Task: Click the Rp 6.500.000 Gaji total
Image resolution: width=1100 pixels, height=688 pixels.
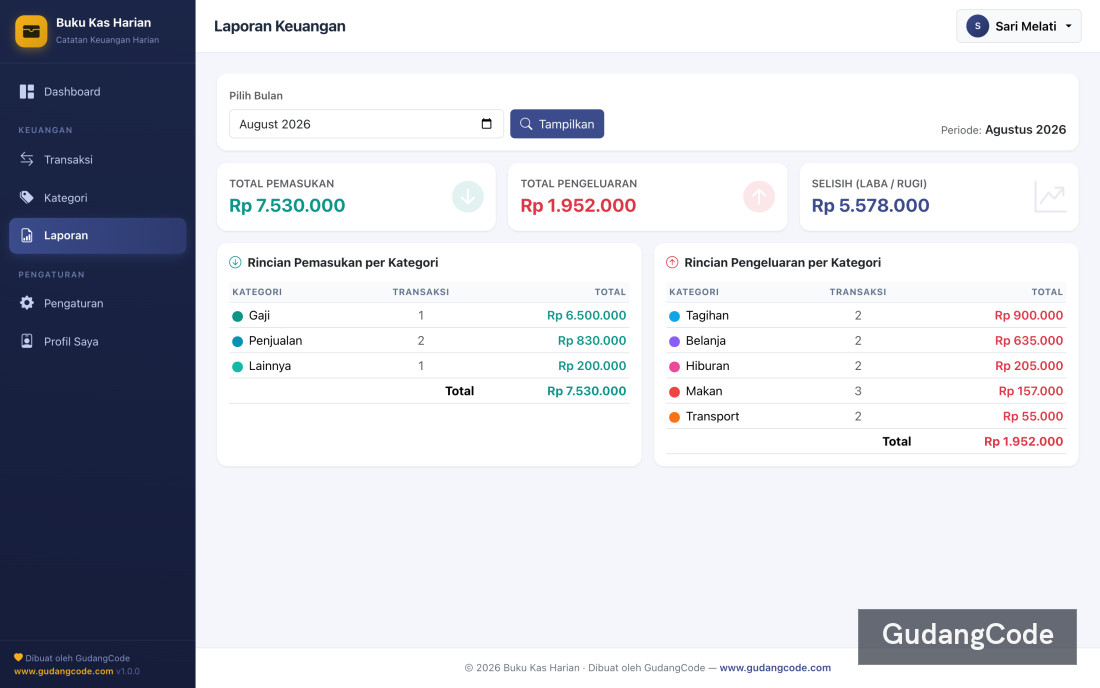Action: pos(586,316)
